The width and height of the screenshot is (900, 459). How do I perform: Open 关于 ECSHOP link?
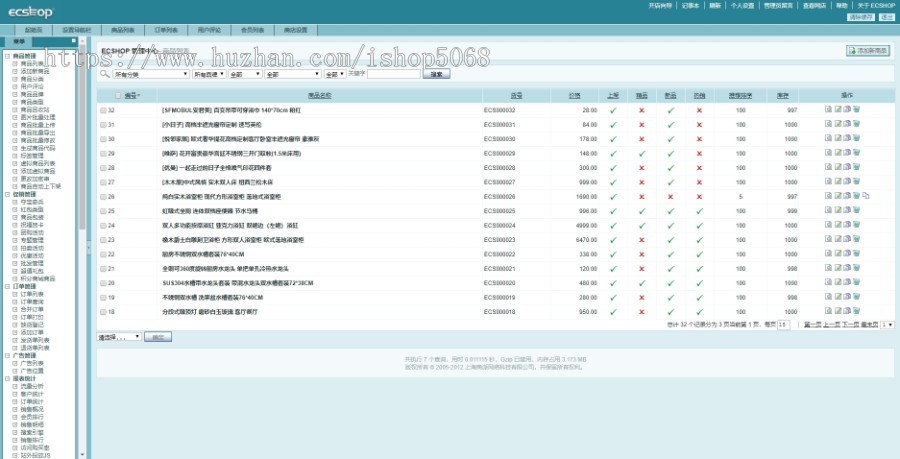pos(876,6)
